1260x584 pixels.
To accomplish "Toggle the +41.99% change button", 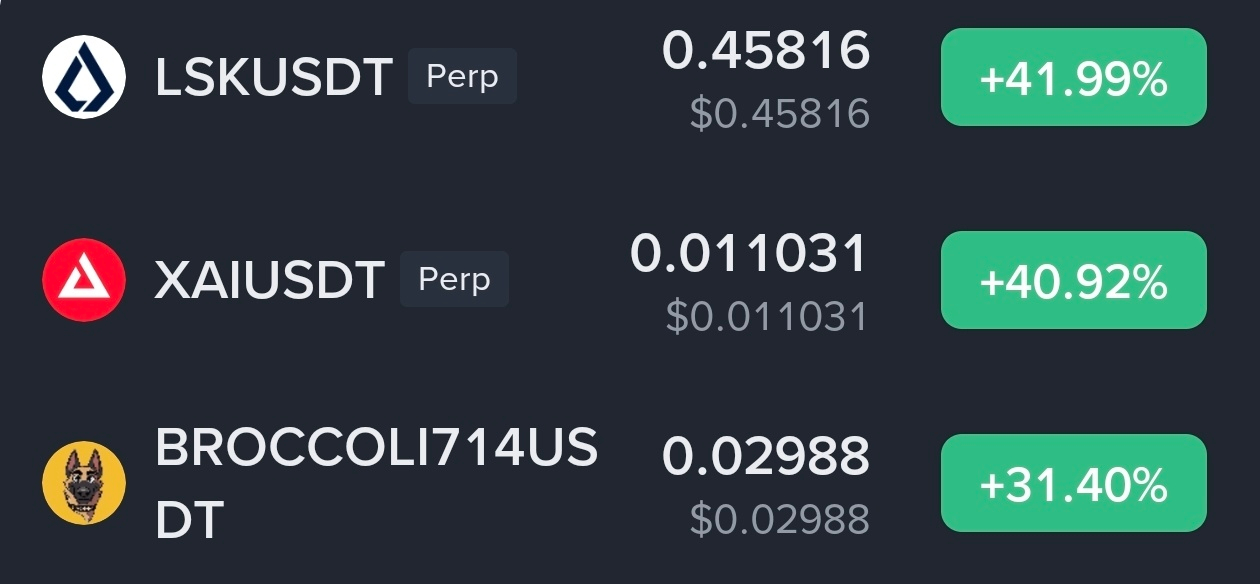I will pos(1074,77).
